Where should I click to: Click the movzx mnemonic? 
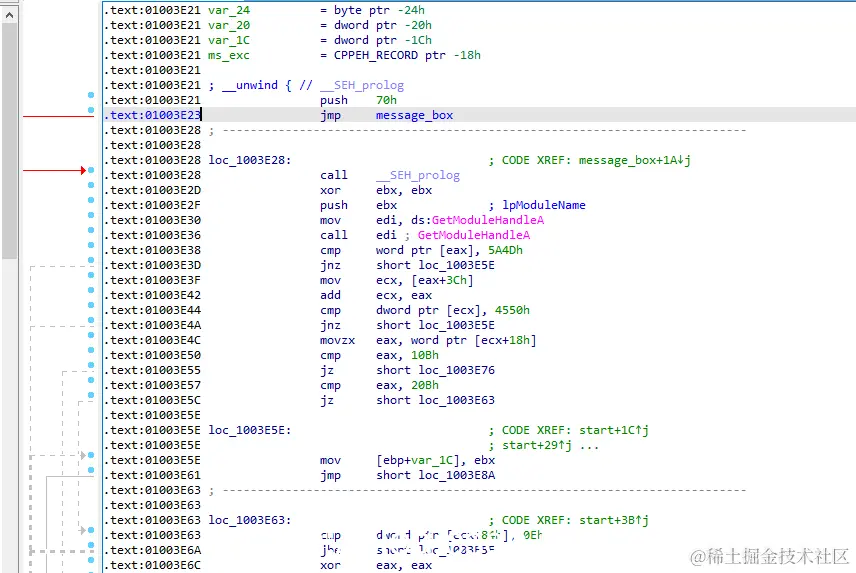click(x=337, y=340)
